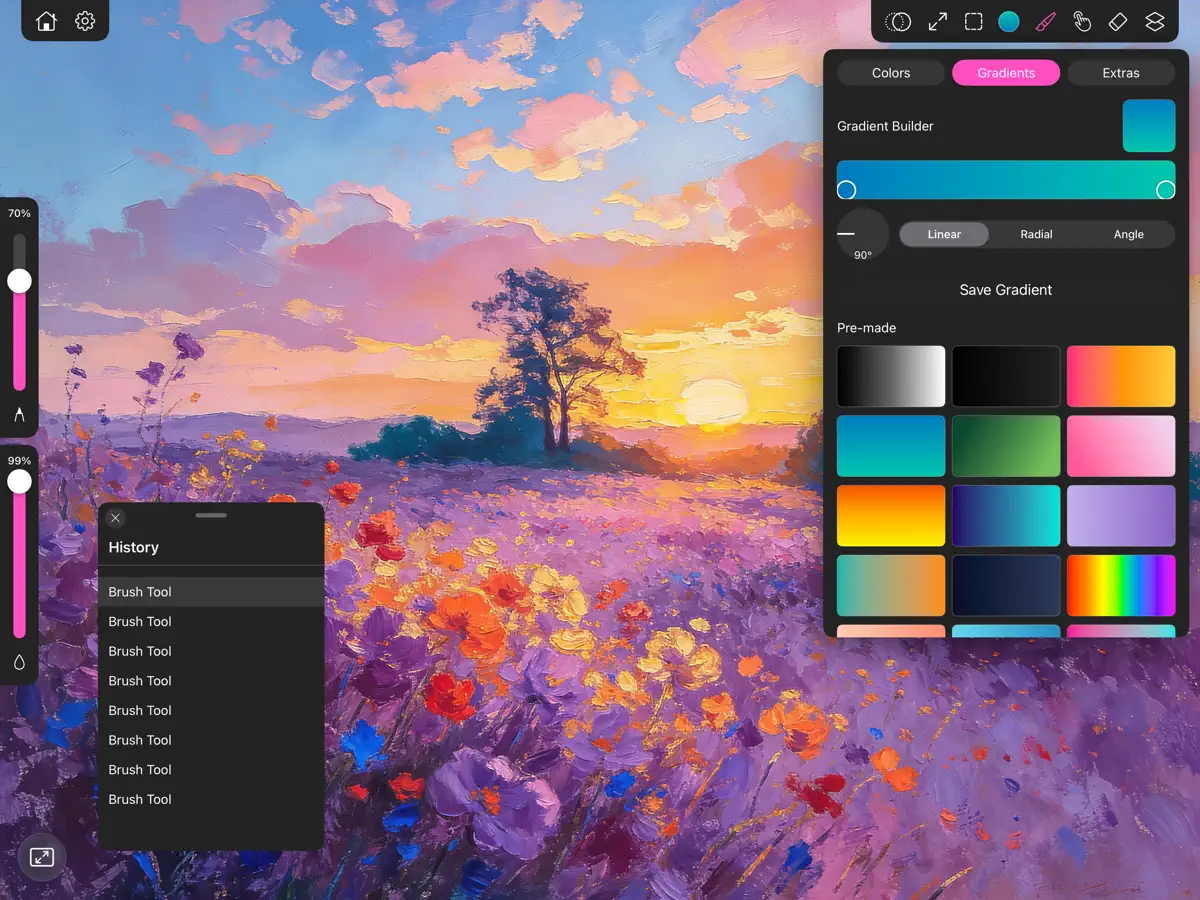Choose the Linear gradient type

(x=944, y=234)
